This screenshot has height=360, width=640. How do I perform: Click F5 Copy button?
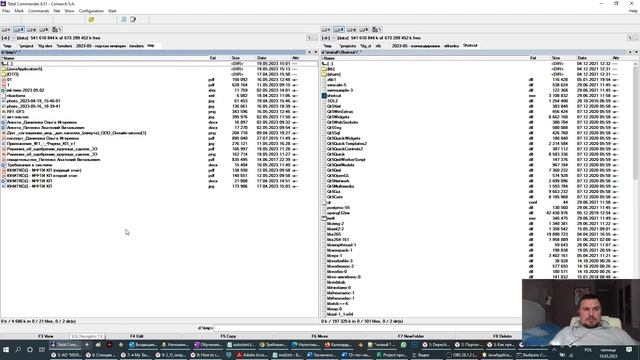[x=228, y=336]
